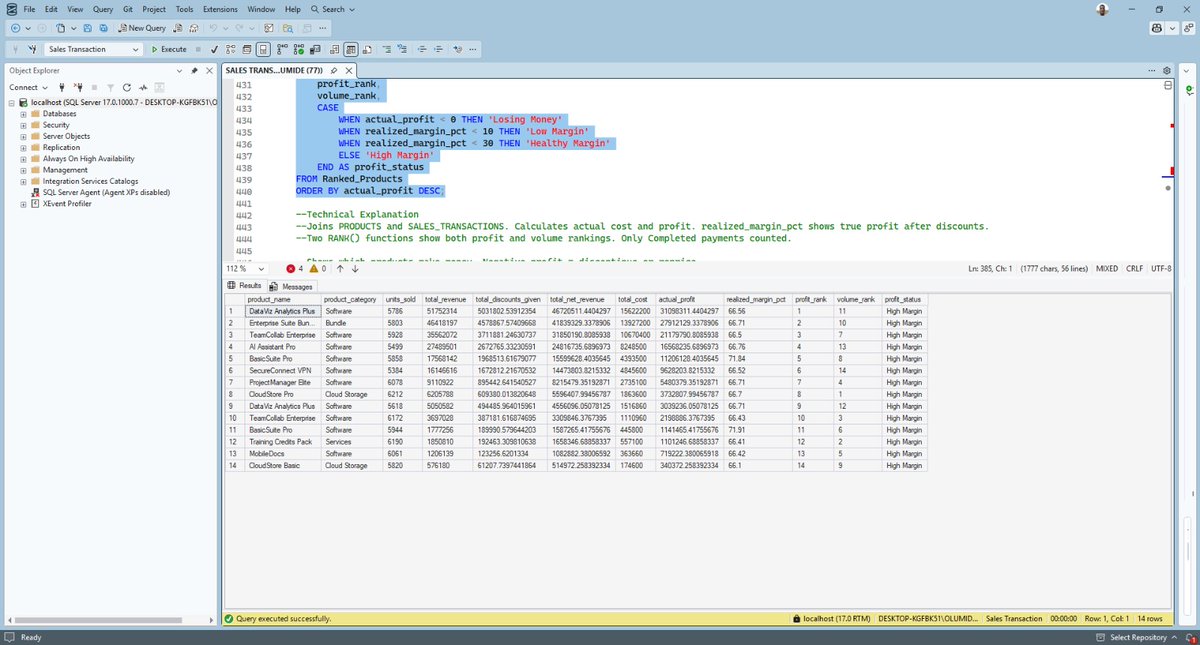Click Increase Indent icon

pyautogui.click(x=438, y=49)
